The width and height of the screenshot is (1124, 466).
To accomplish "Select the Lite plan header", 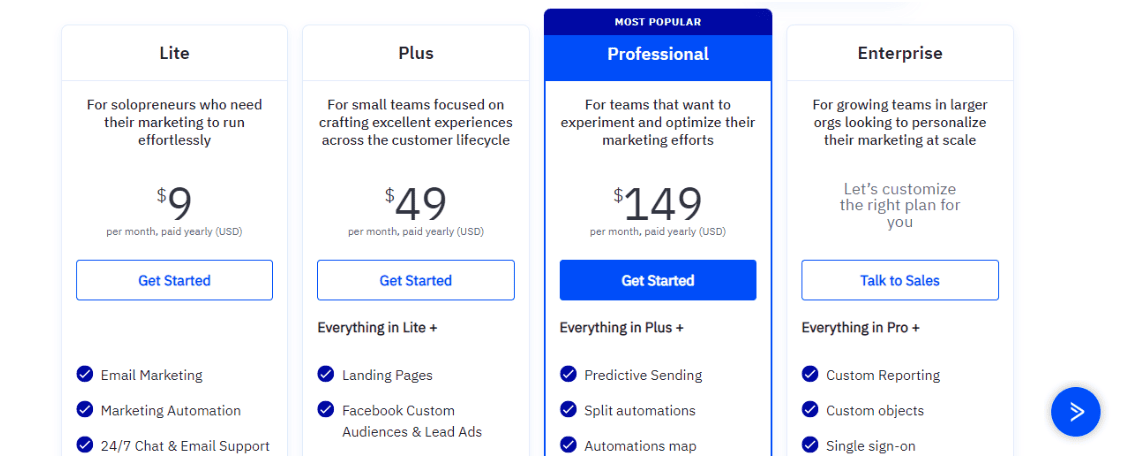I will 174,53.
